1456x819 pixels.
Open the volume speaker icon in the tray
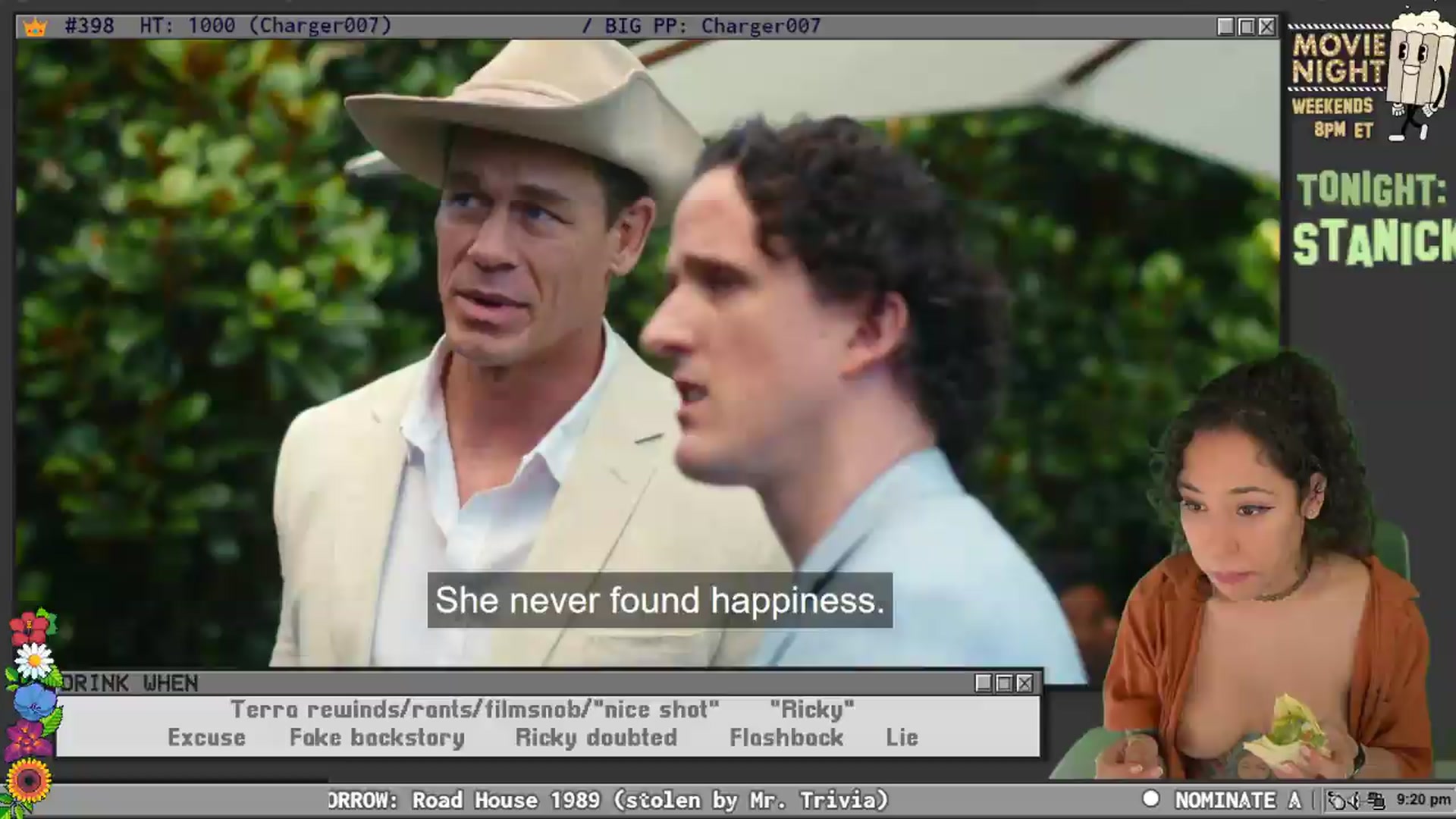tap(1355, 800)
